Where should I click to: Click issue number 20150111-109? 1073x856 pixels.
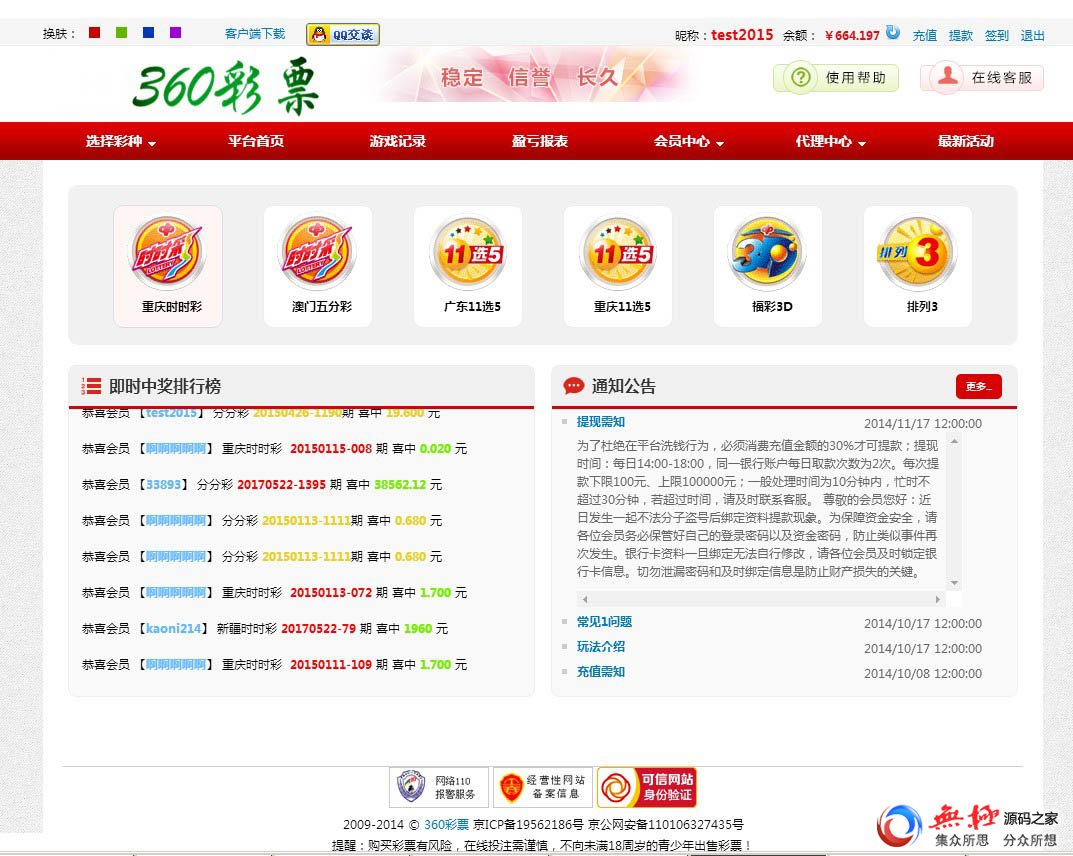tap(331, 664)
